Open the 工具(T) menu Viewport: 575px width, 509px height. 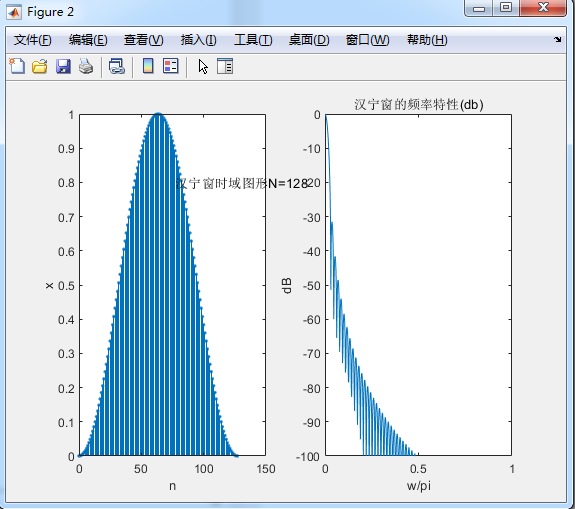coord(253,40)
